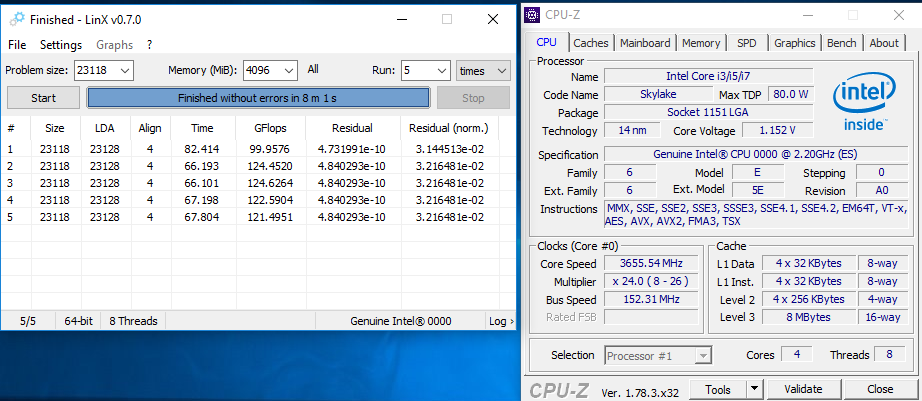Switch to the CPU tab in CPU-Z
This screenshot has width=922, height=401.
pos(546,42)
